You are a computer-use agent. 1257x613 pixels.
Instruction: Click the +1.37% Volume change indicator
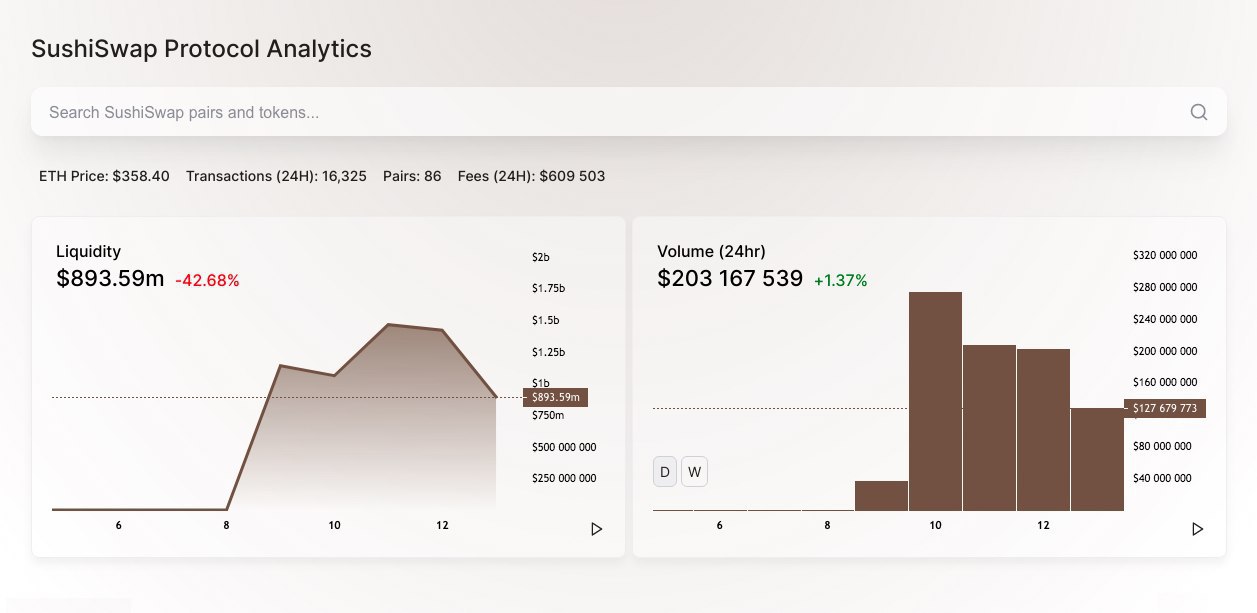coord(840,281)
